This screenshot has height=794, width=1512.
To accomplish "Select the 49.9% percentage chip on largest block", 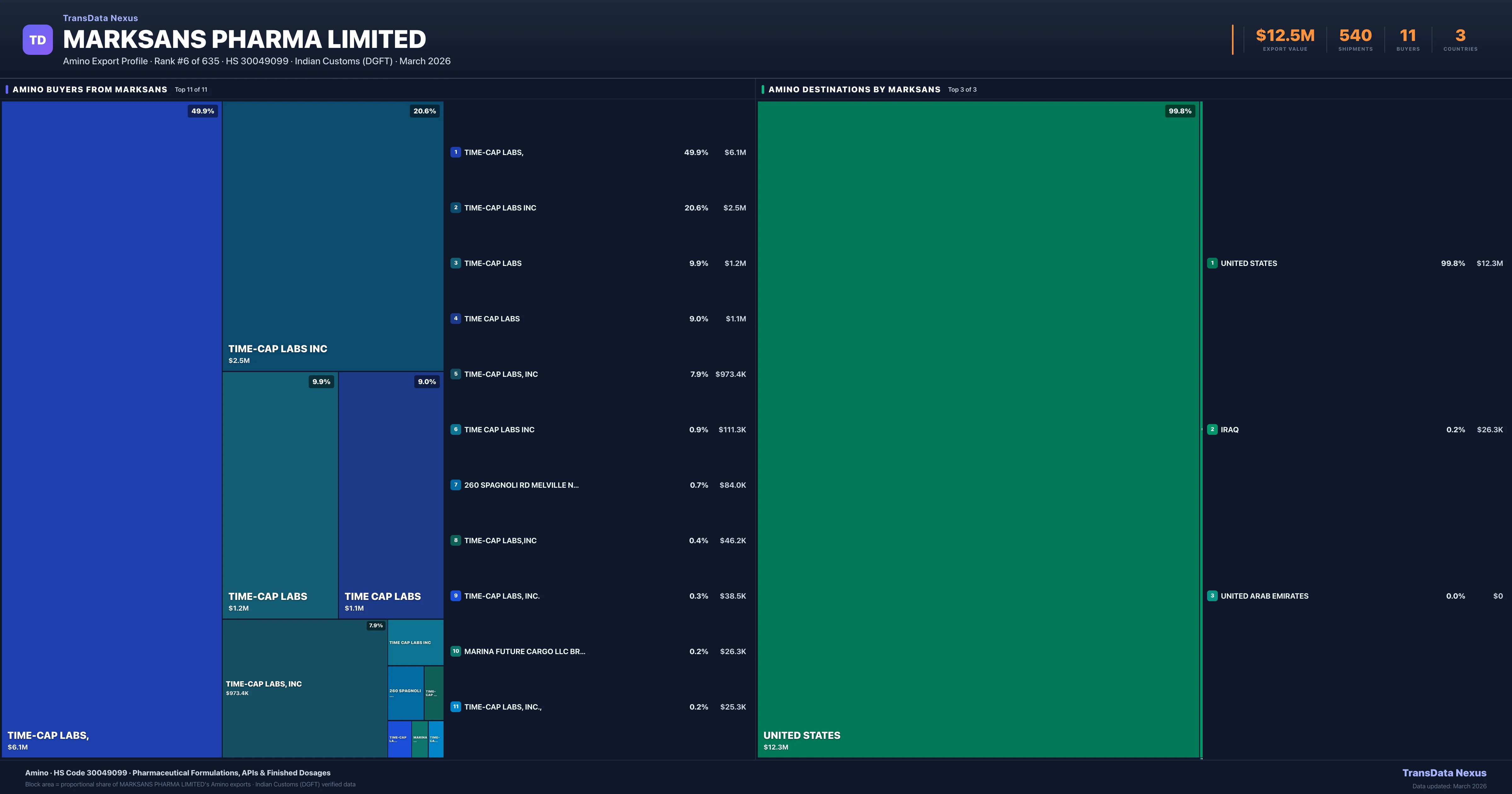I will tap(203, 110).
